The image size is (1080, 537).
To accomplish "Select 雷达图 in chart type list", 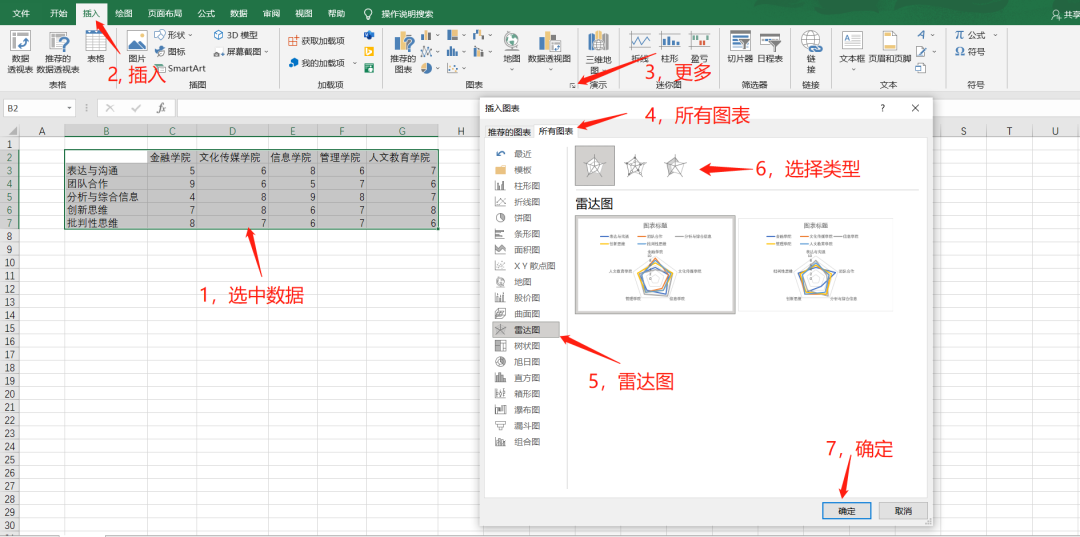I will [526, 330].
